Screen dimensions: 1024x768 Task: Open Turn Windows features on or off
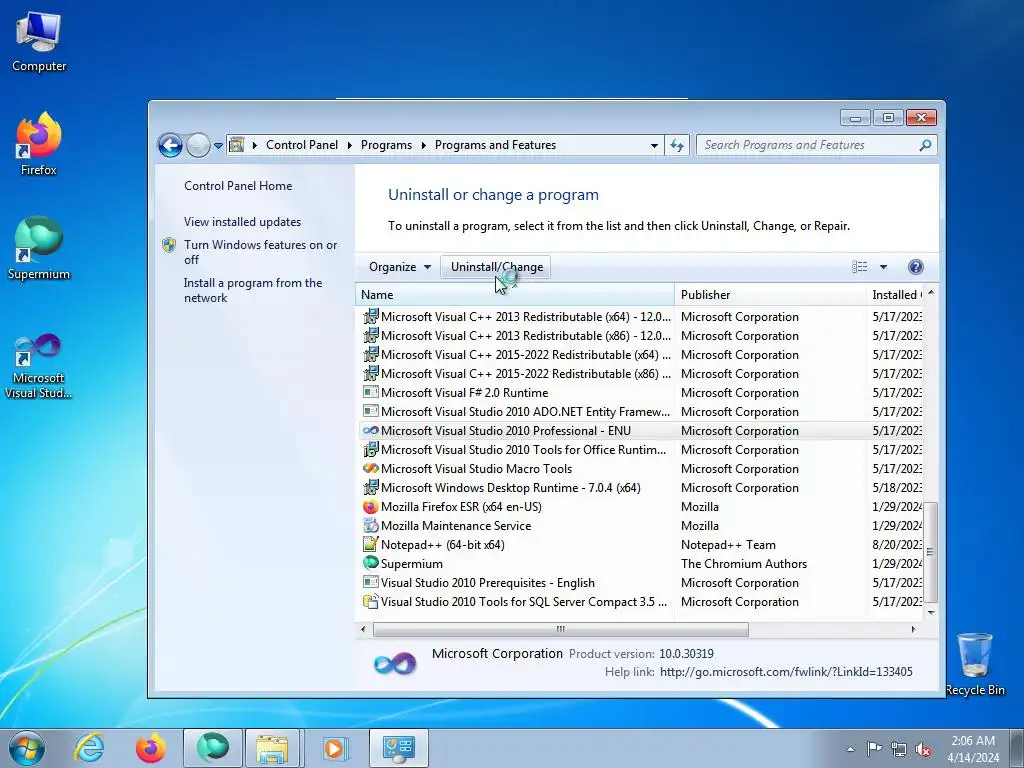tap(260, 252)
